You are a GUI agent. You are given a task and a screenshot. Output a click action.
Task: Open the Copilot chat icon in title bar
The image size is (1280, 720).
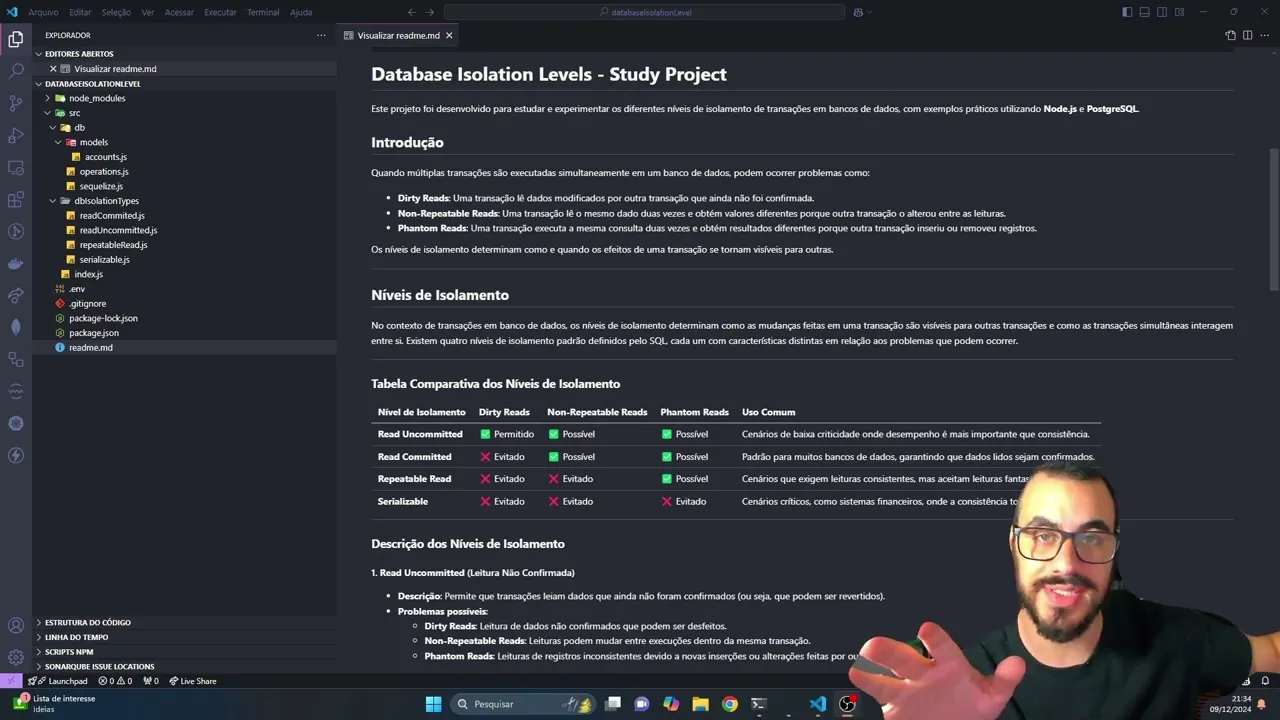click(x=858, y=12)
